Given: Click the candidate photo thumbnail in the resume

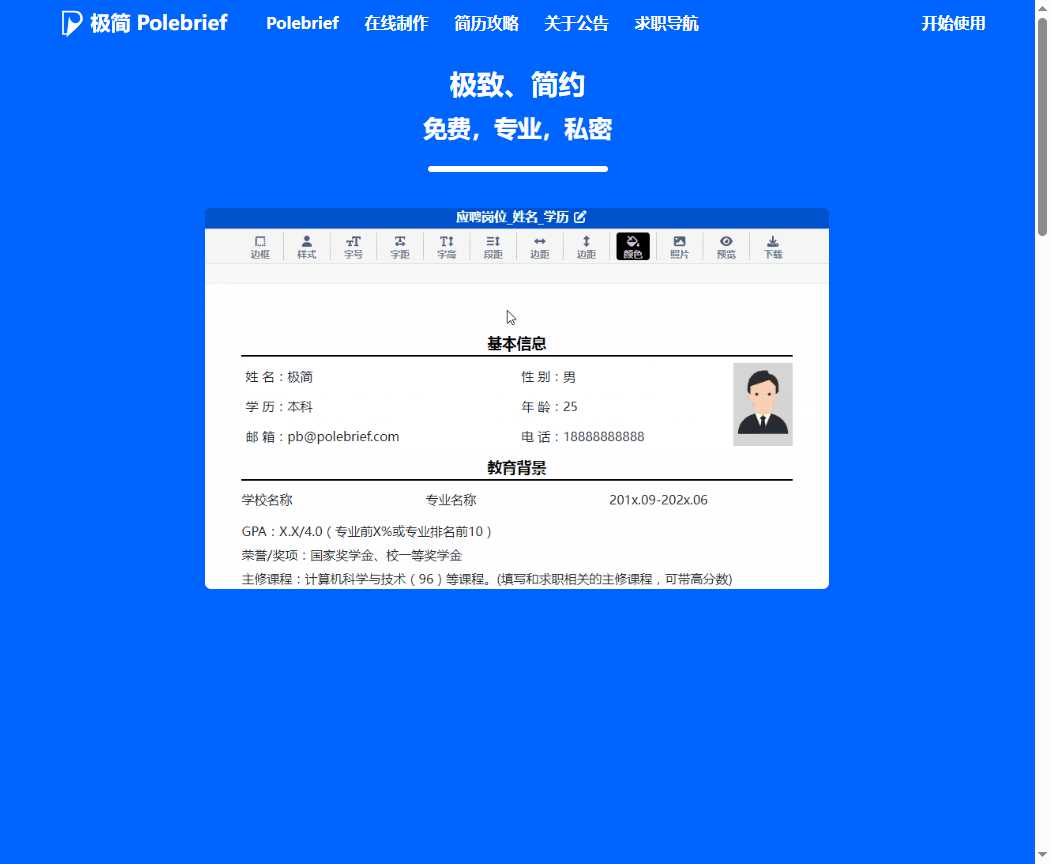Looking at the screenshot, I should tap(762, 403).
